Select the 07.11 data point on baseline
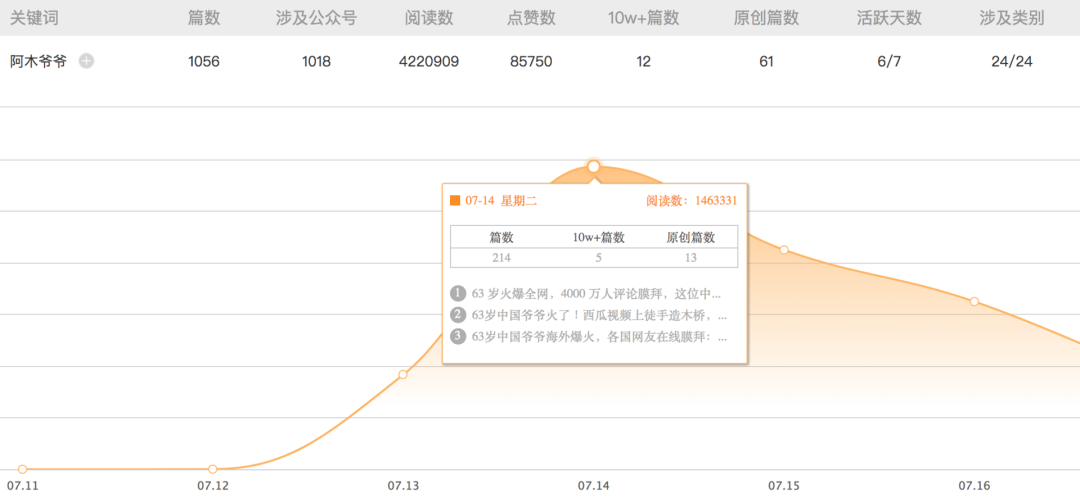Viewport: 1080px width, 502px height. tap(23, 469)
